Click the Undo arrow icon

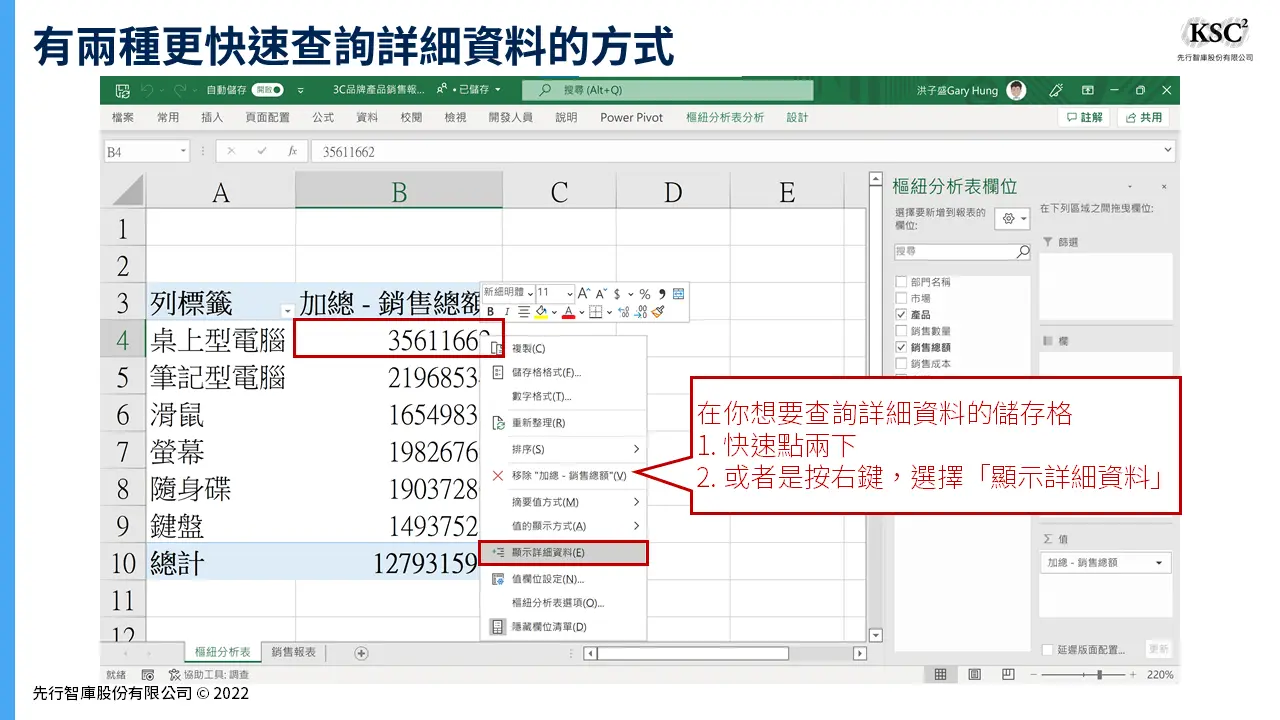point(147,90)
